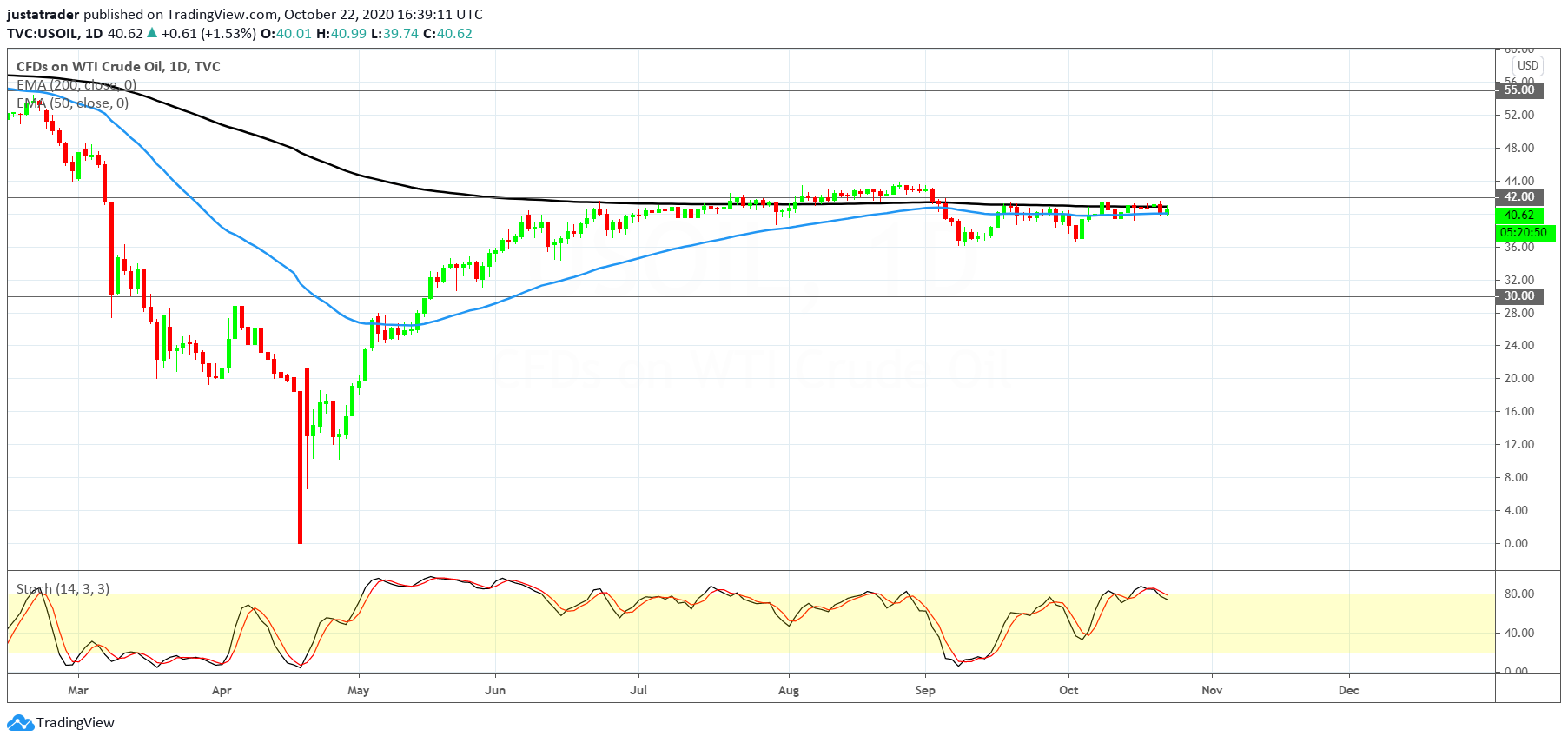This screenshot has height=743, width=1568.
Task: Select the 30.00 horizontal line price tag
Action: 1519,296
